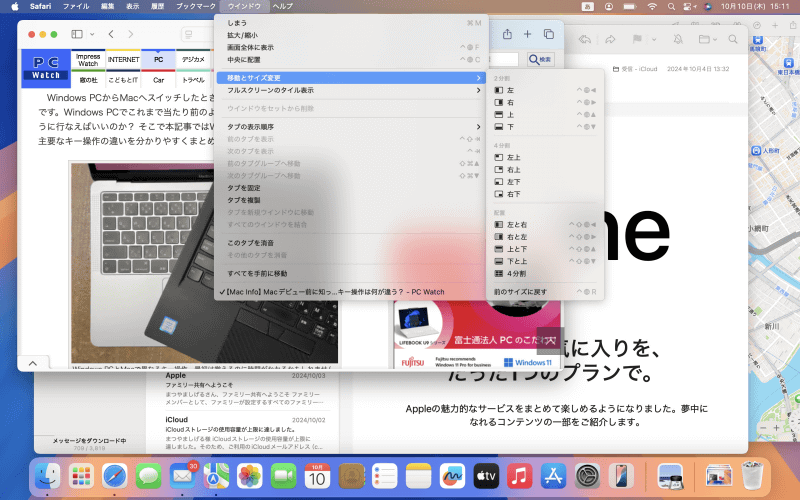The height and width of the screenshot is (500, 800).
Task: Open System Settings from the Dock
Action: pyautogui.click(x=587, y=477)
